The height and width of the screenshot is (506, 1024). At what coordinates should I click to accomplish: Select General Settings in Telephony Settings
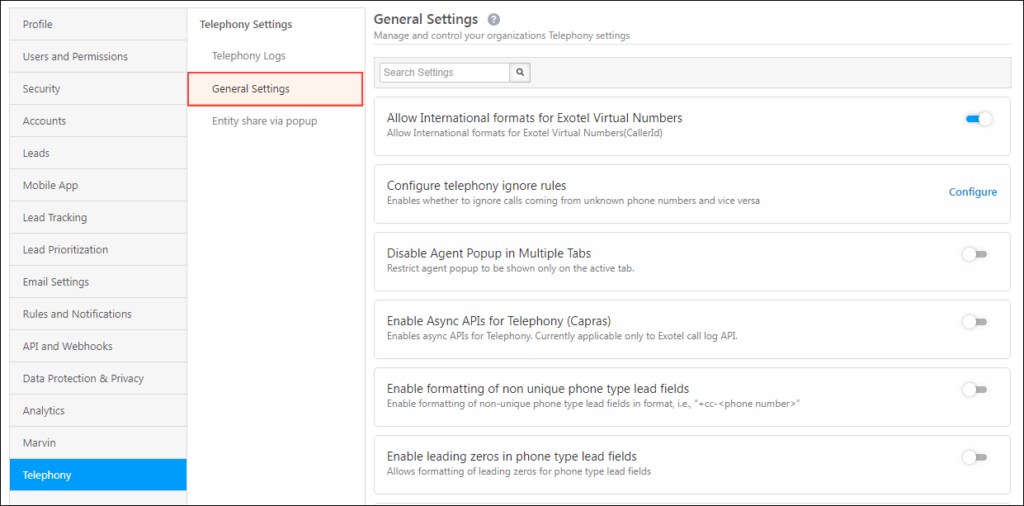(251, 89)
